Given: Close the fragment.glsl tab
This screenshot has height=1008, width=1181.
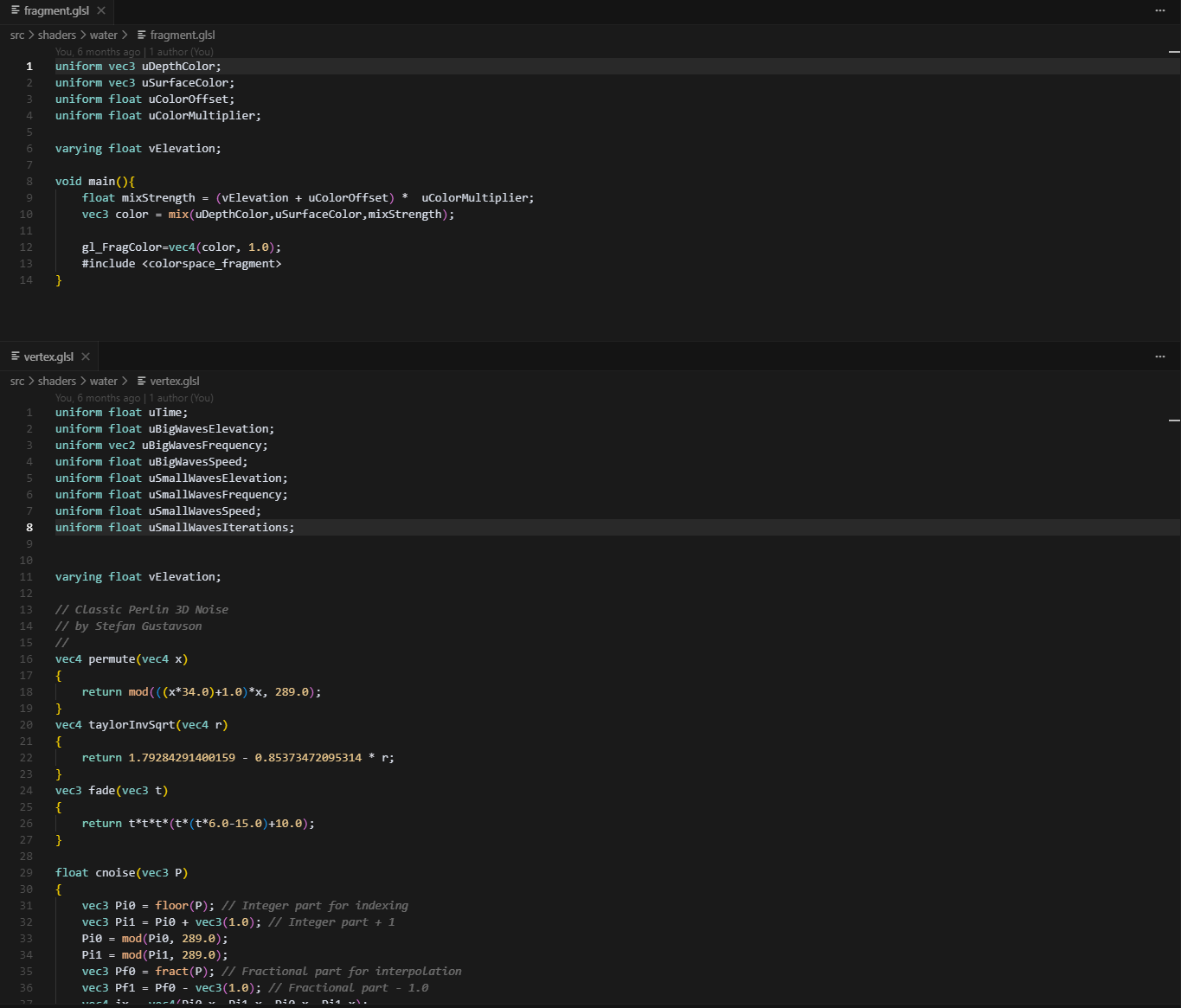Looking at the screenshot, I should point(101,10).
